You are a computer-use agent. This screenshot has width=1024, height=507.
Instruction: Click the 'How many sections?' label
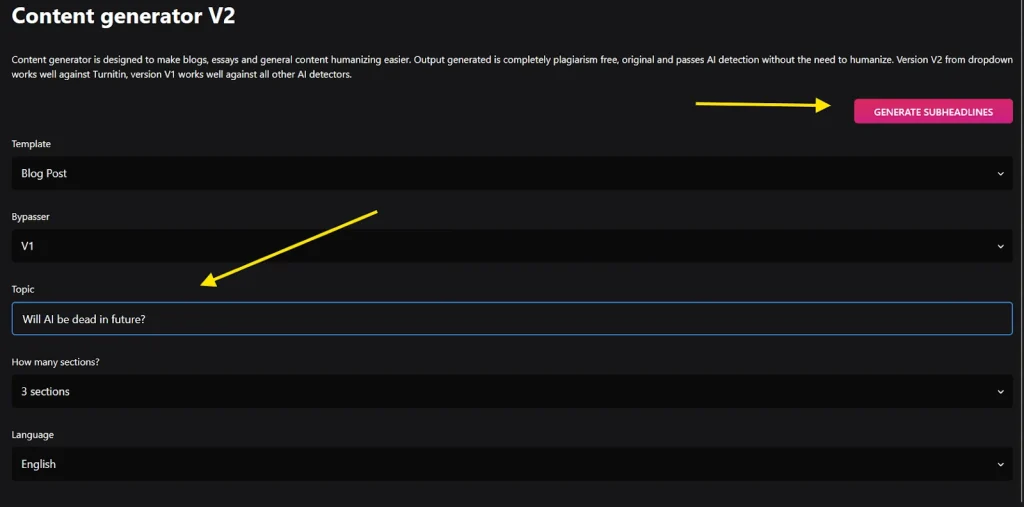point(55,362)
